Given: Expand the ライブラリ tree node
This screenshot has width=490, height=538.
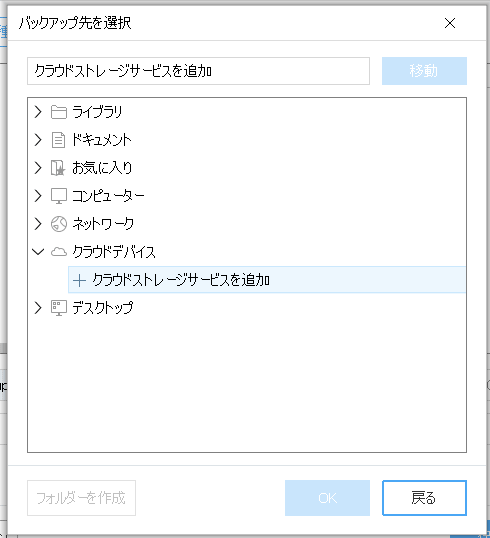Looking at the screenshot, I should 38,112.
